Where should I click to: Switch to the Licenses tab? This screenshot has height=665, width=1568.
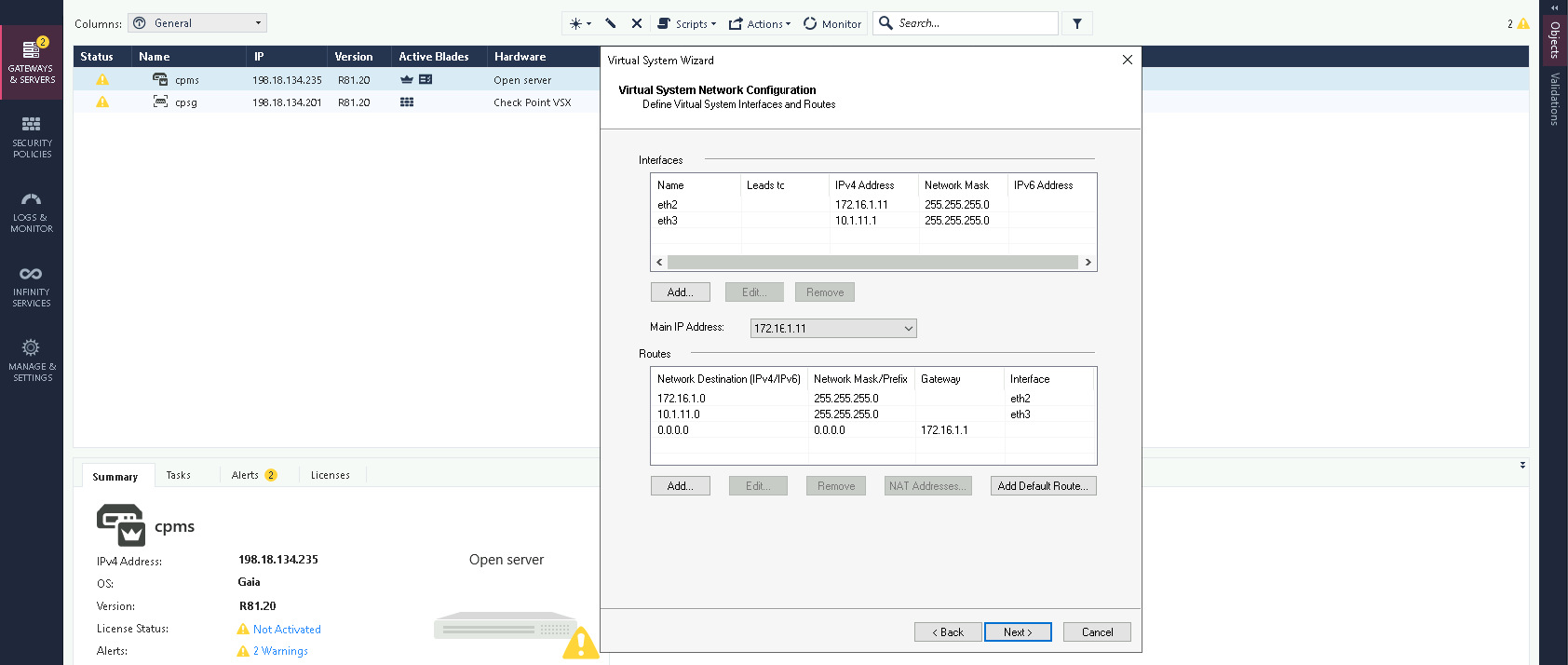(330, 475)
